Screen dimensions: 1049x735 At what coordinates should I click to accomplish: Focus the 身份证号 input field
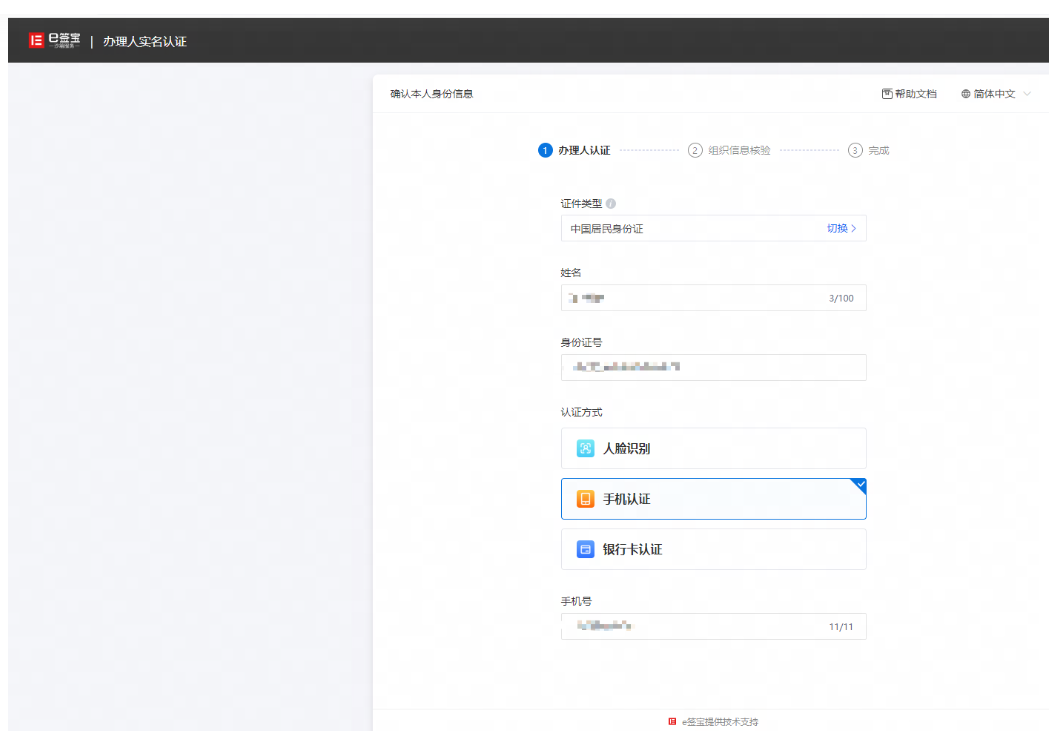pos(714,367)
